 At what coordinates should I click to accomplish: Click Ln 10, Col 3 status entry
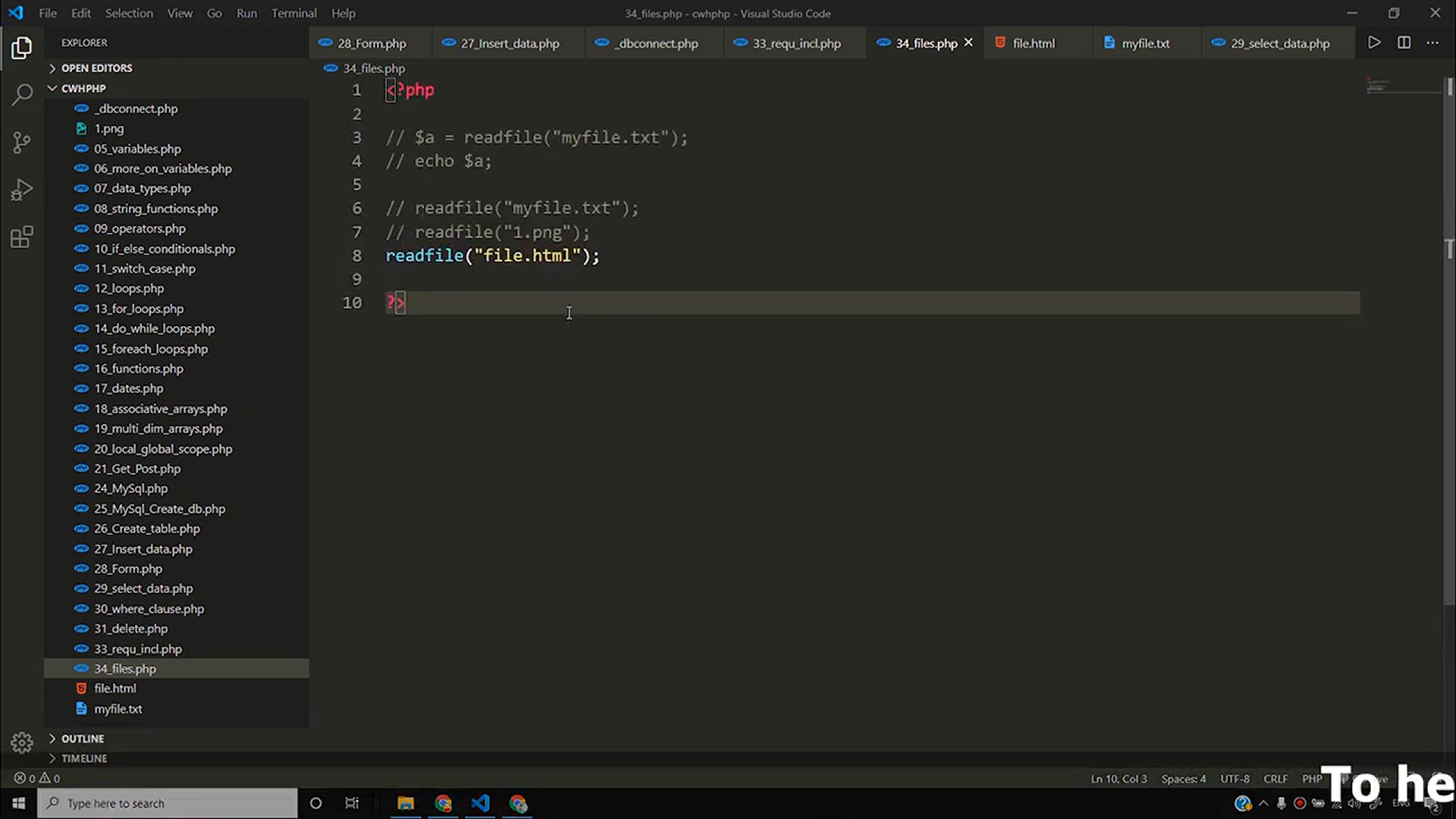[1119, 779]
